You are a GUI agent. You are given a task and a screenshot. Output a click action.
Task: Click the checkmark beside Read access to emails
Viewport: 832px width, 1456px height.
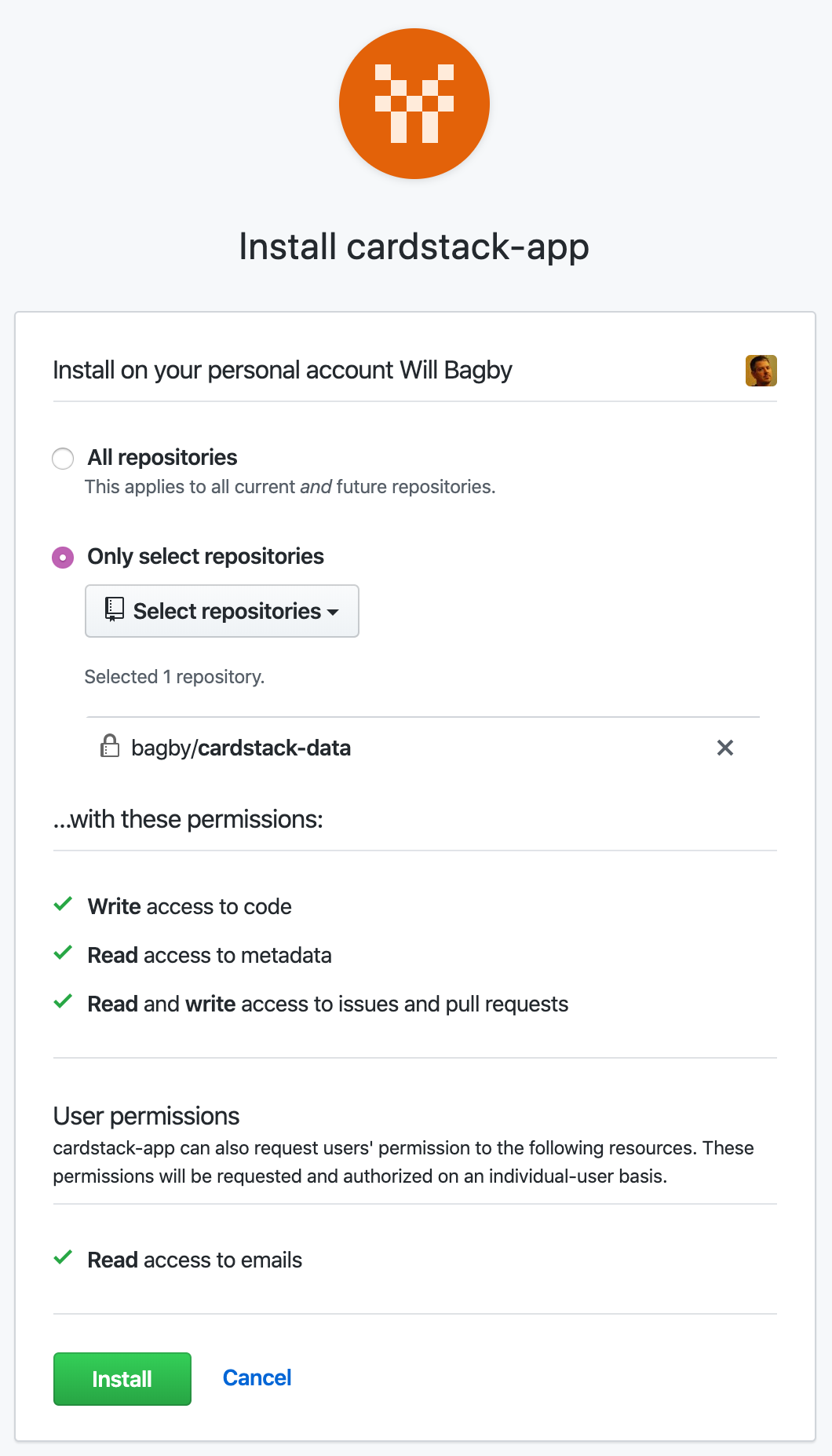point(64,1258)
